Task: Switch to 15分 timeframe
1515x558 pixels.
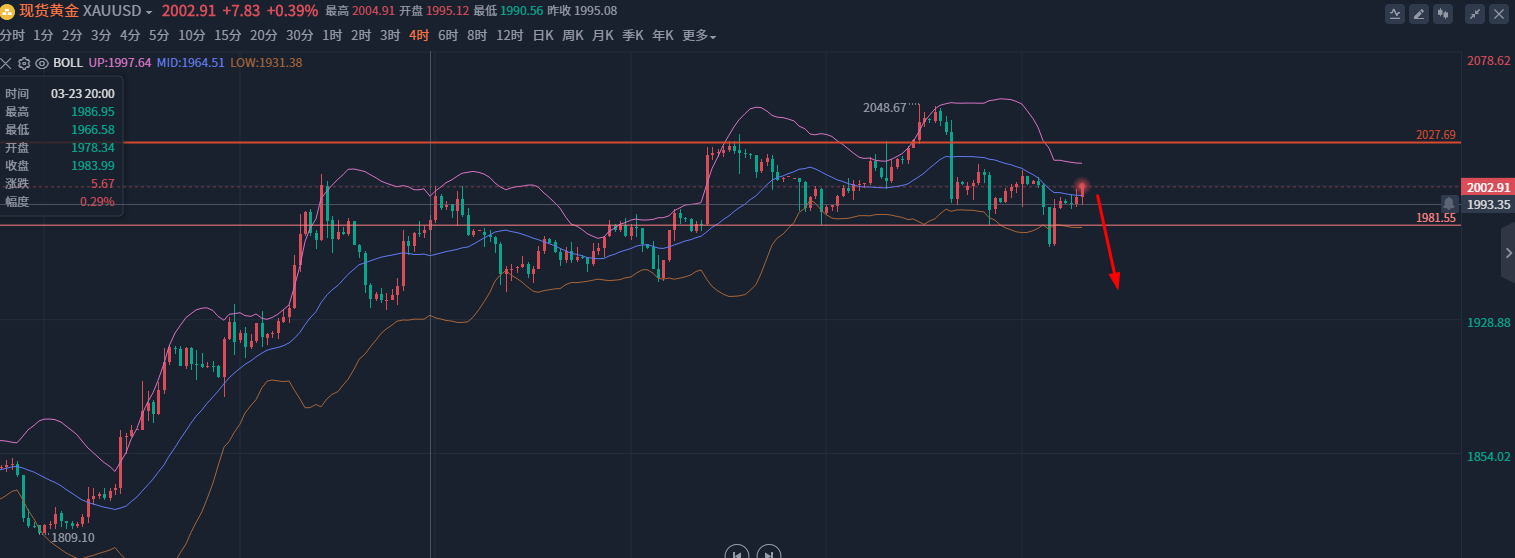Action: [227, 36]
